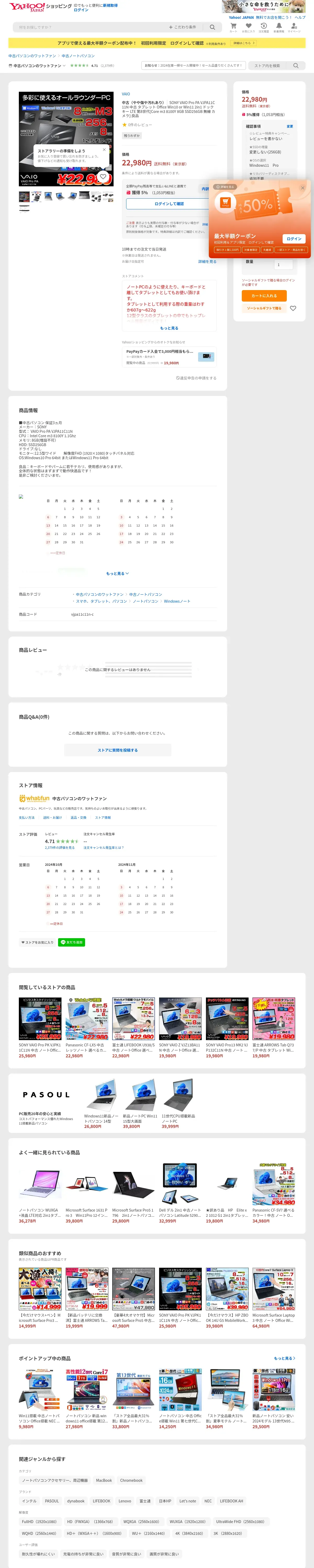
Task: Click 詳細はこちら on the yellow coupon banner
Action: point(243,43)
